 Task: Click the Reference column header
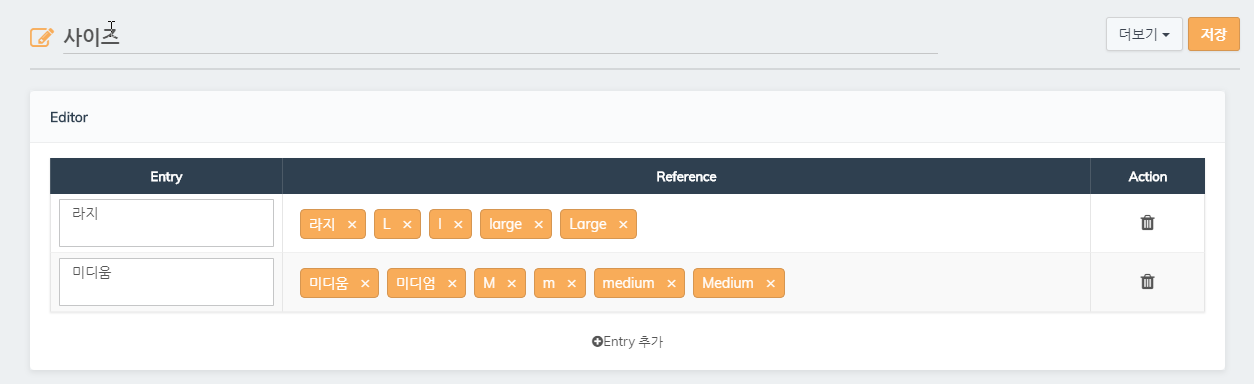click(686, 176)
